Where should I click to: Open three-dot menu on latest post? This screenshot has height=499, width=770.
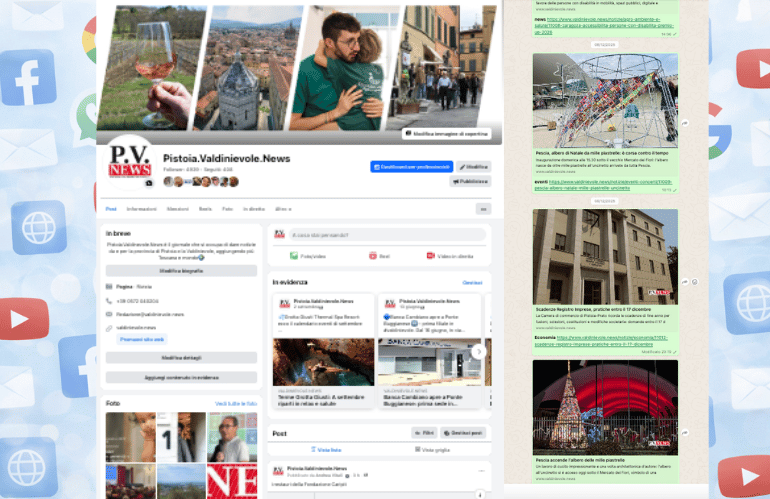(x=481, y=471)
